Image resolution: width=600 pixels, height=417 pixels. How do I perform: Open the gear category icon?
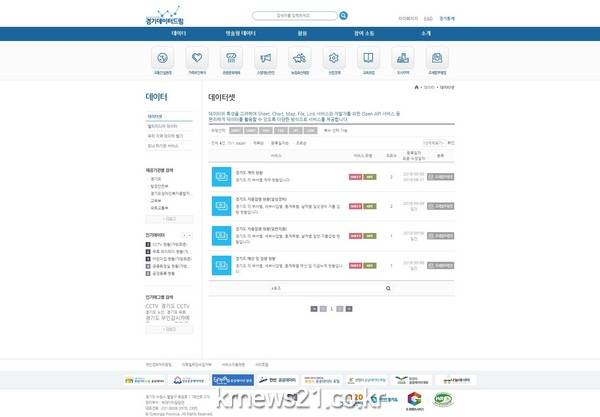point(334,57)
